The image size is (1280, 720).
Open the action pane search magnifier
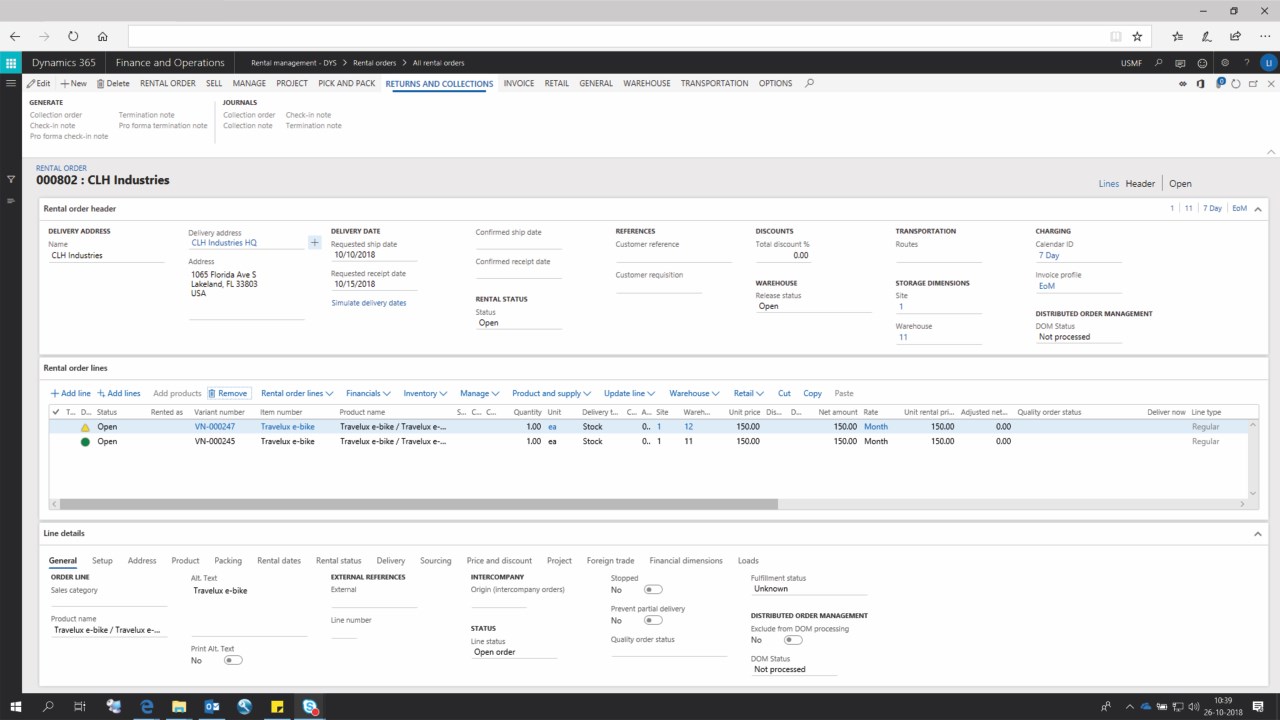pyautogui.click(x=809, y=83)
